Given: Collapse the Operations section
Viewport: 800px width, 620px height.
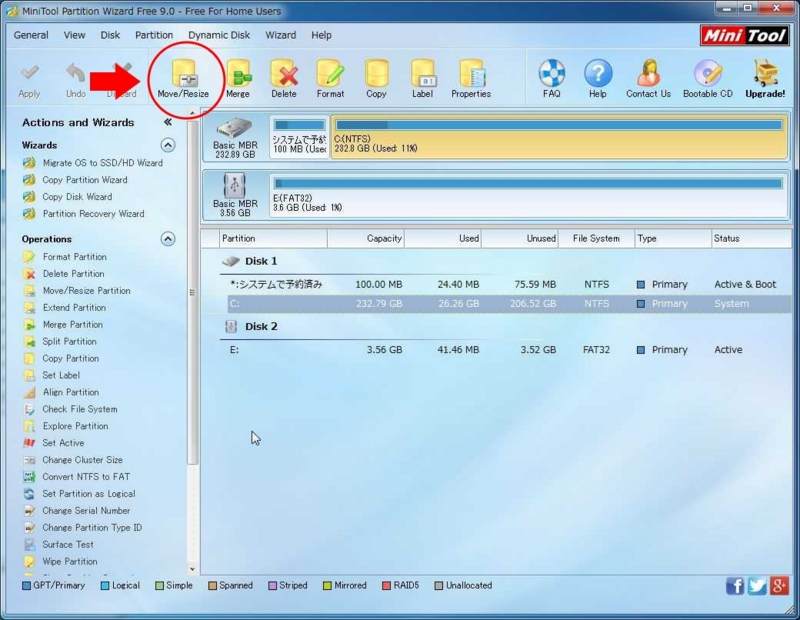Looking at the screenshot, I should 168,239.
